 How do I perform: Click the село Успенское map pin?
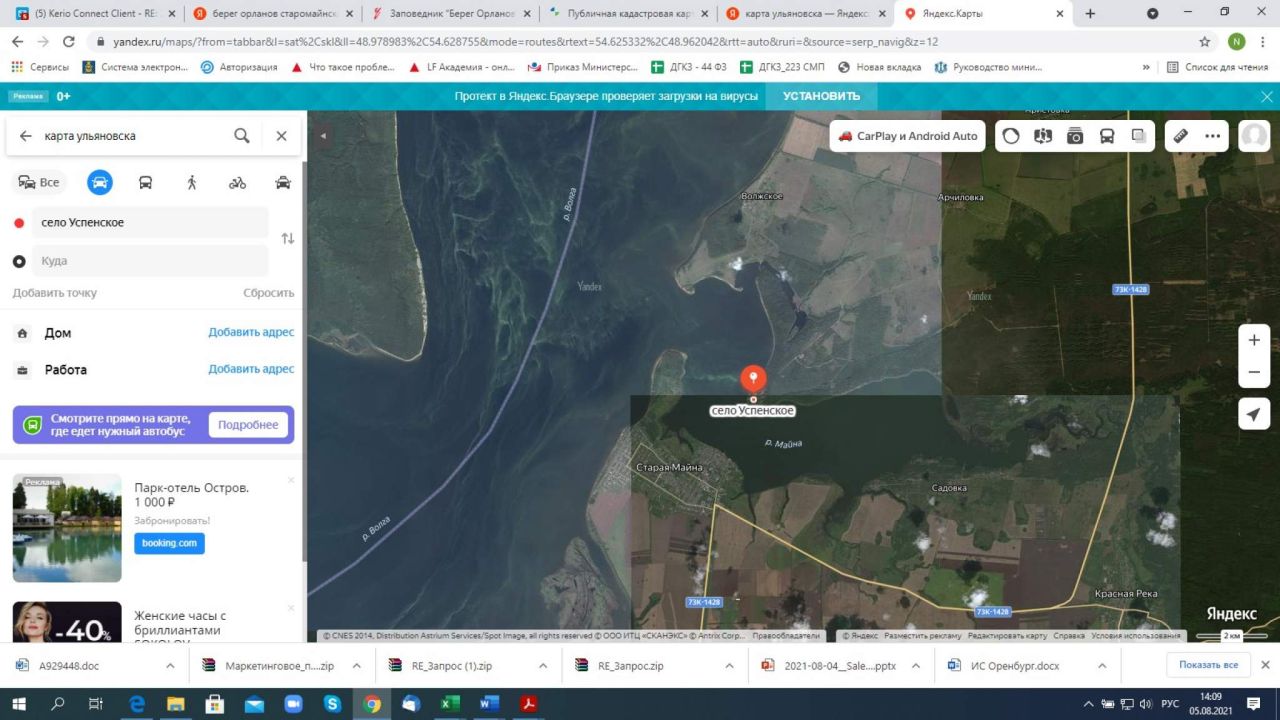(x=753, y=379)
